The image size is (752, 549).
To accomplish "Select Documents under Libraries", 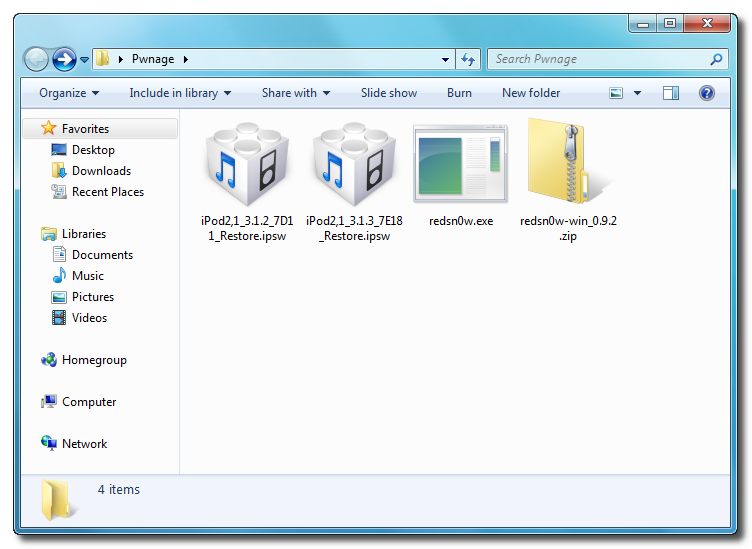I will [102, 255].
